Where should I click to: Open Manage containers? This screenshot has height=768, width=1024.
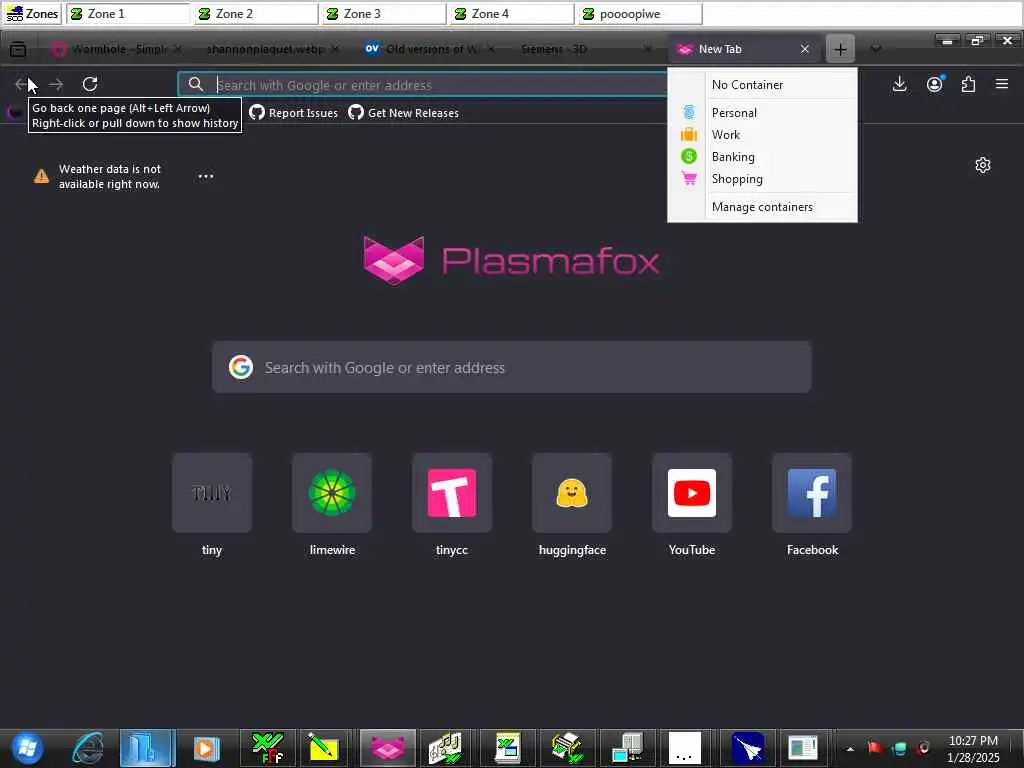point(762,207)
